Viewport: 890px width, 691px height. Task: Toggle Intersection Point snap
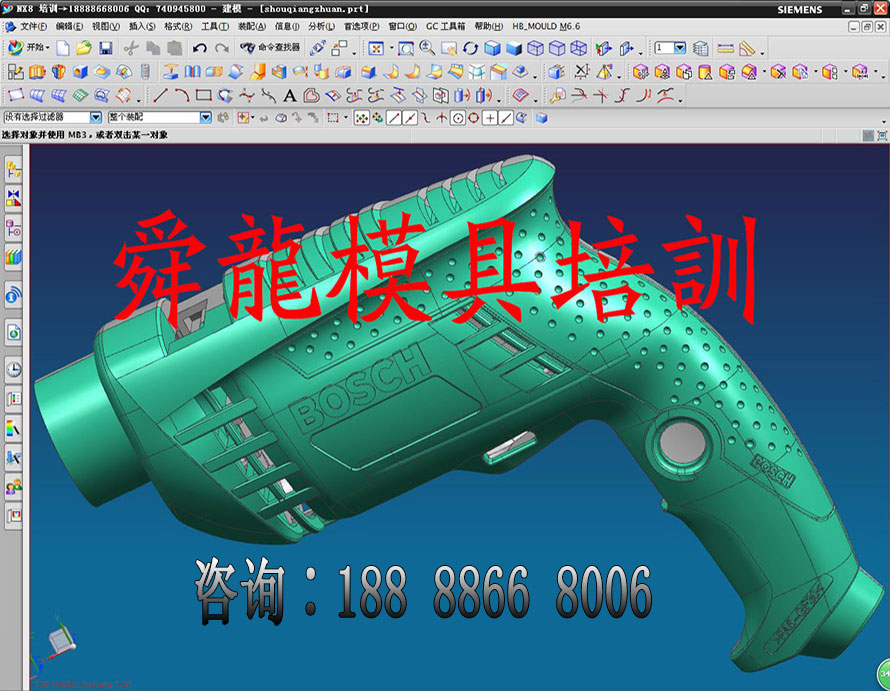pyautogui.click(x=442, y=118)
